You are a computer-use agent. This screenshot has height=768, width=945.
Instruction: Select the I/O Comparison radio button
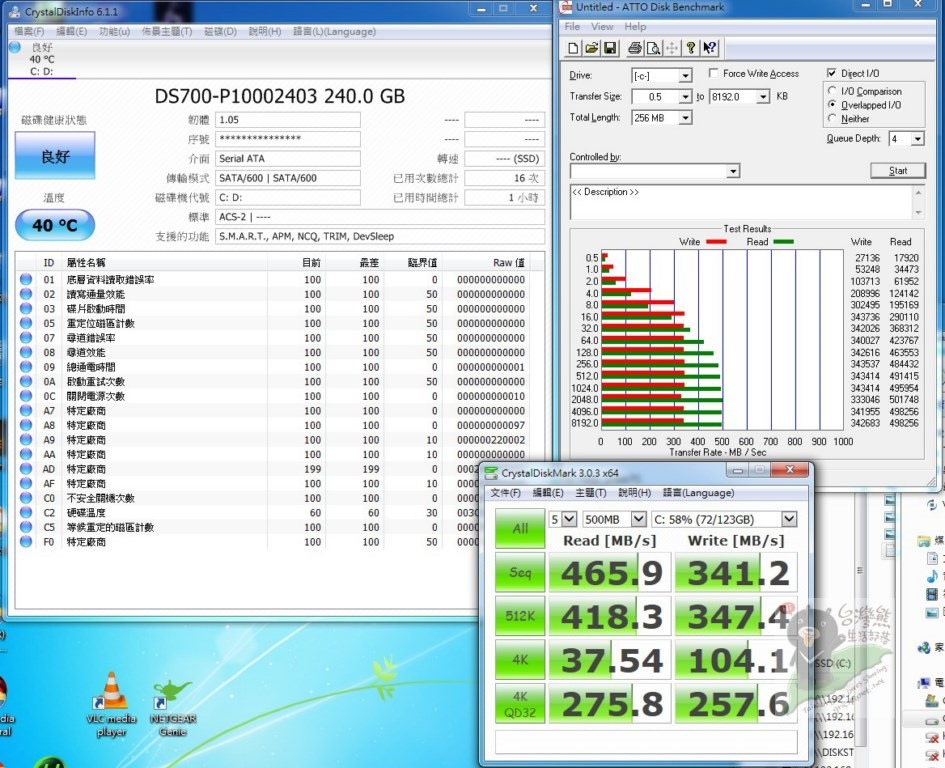tap(832, 91)
